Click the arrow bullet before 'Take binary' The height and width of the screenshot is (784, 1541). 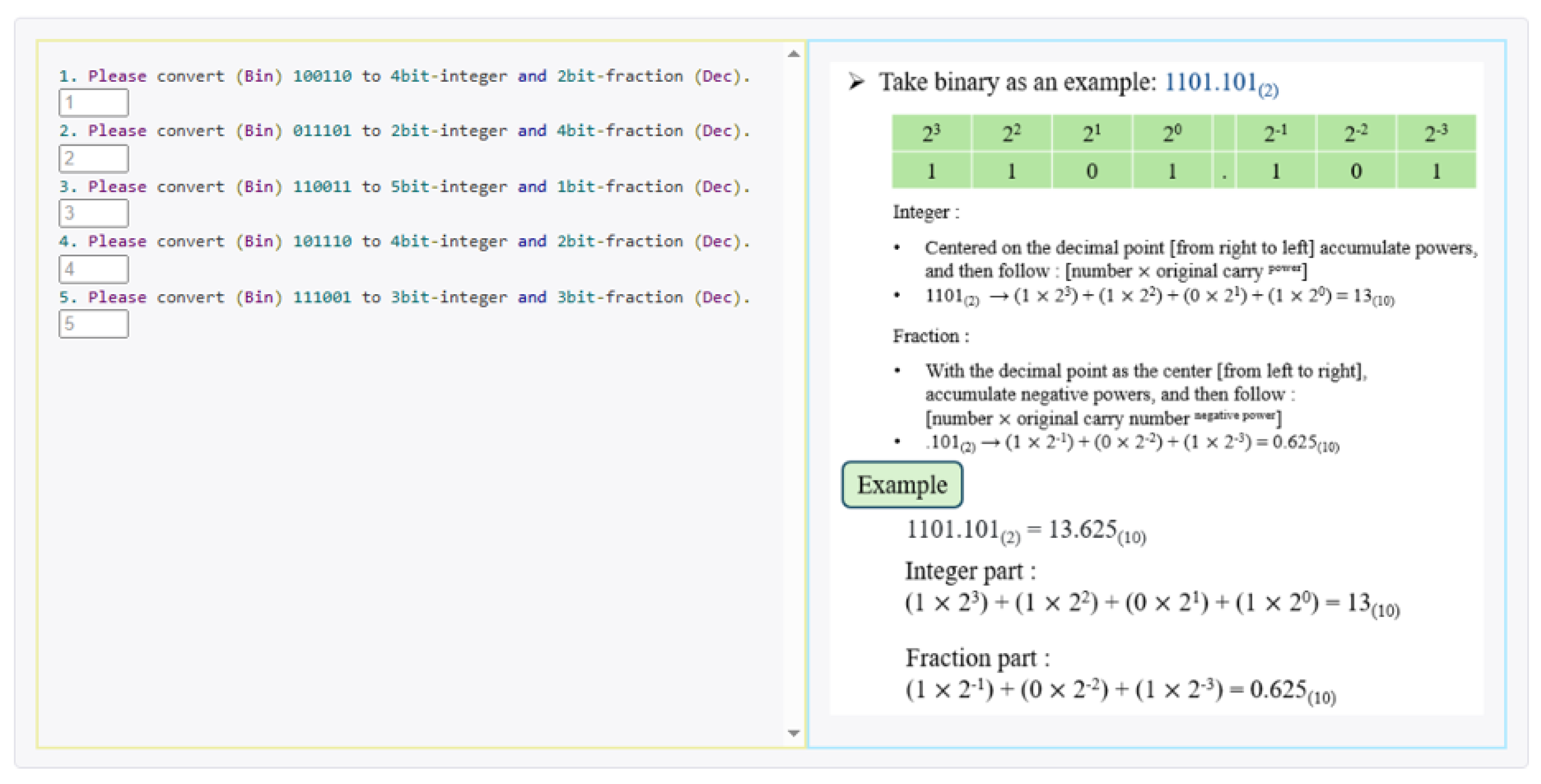856,81
